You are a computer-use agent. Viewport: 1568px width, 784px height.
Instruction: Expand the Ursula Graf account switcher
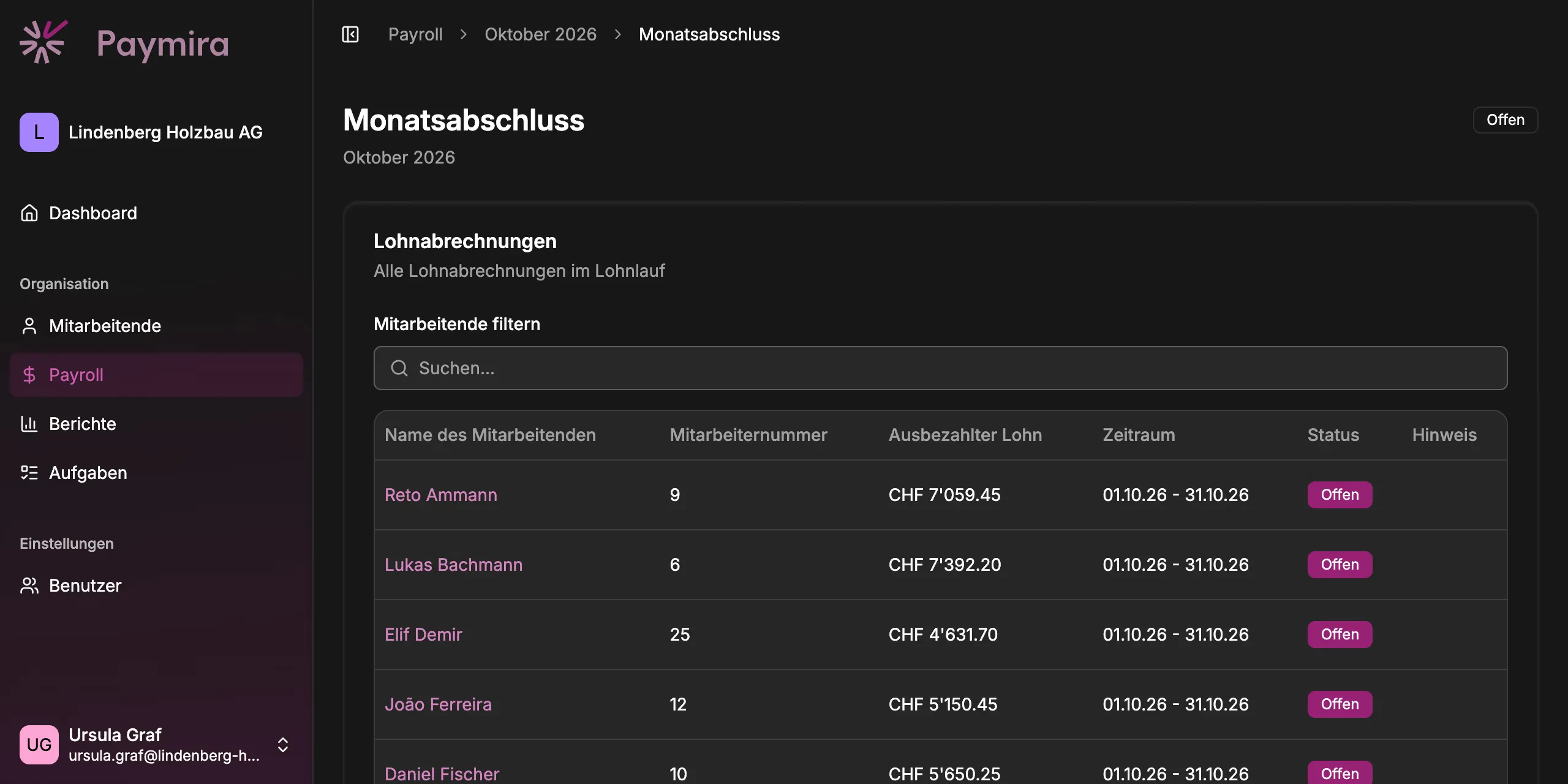coord(283,745)
